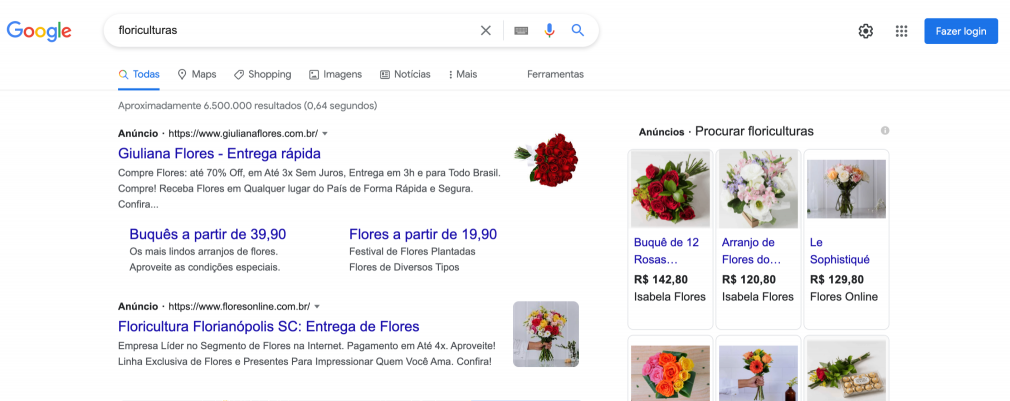
Task: Click the R$ 129,80 price
Action: (837, 279)
